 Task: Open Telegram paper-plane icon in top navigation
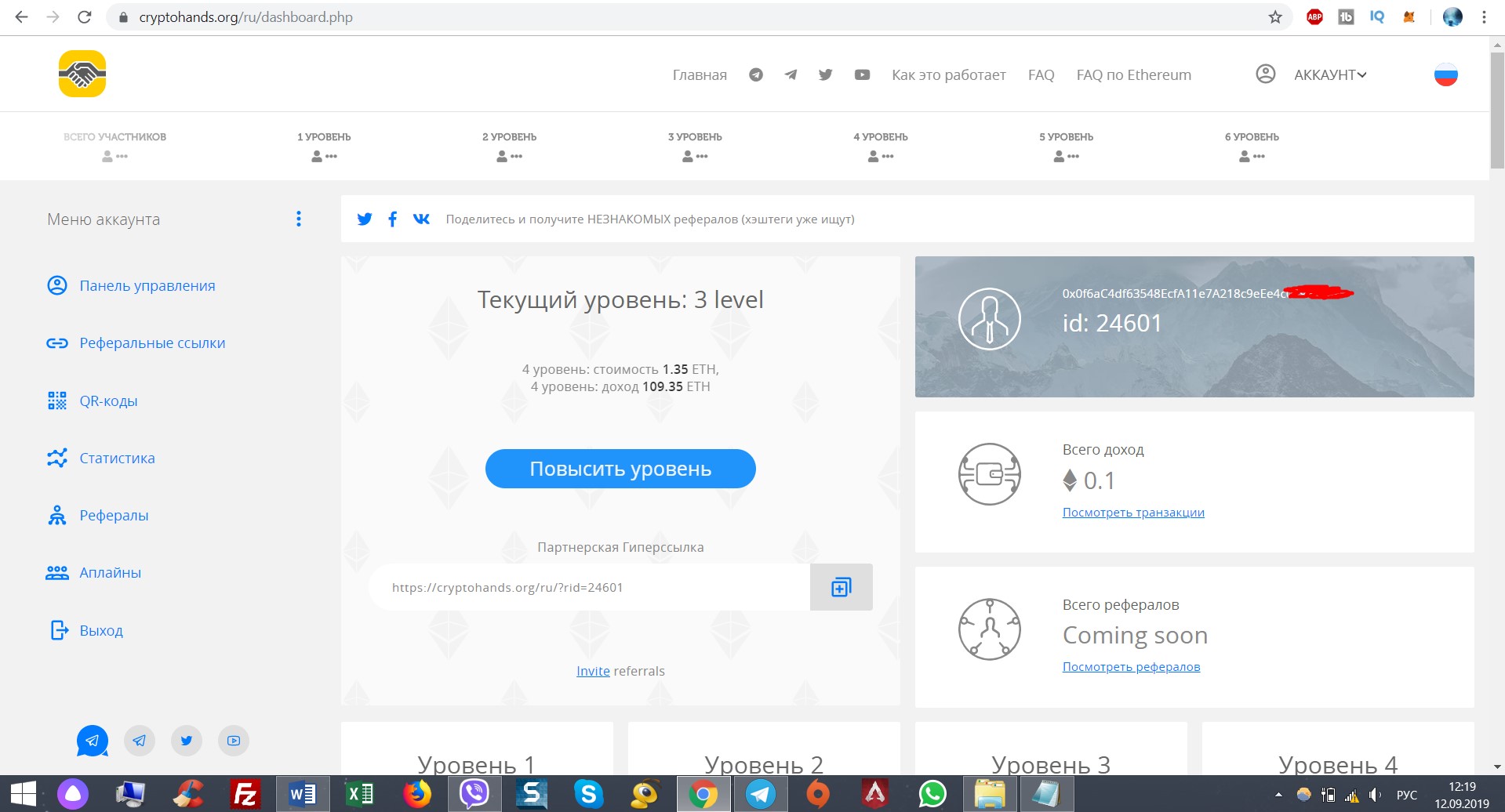click(x=791, y=74)
